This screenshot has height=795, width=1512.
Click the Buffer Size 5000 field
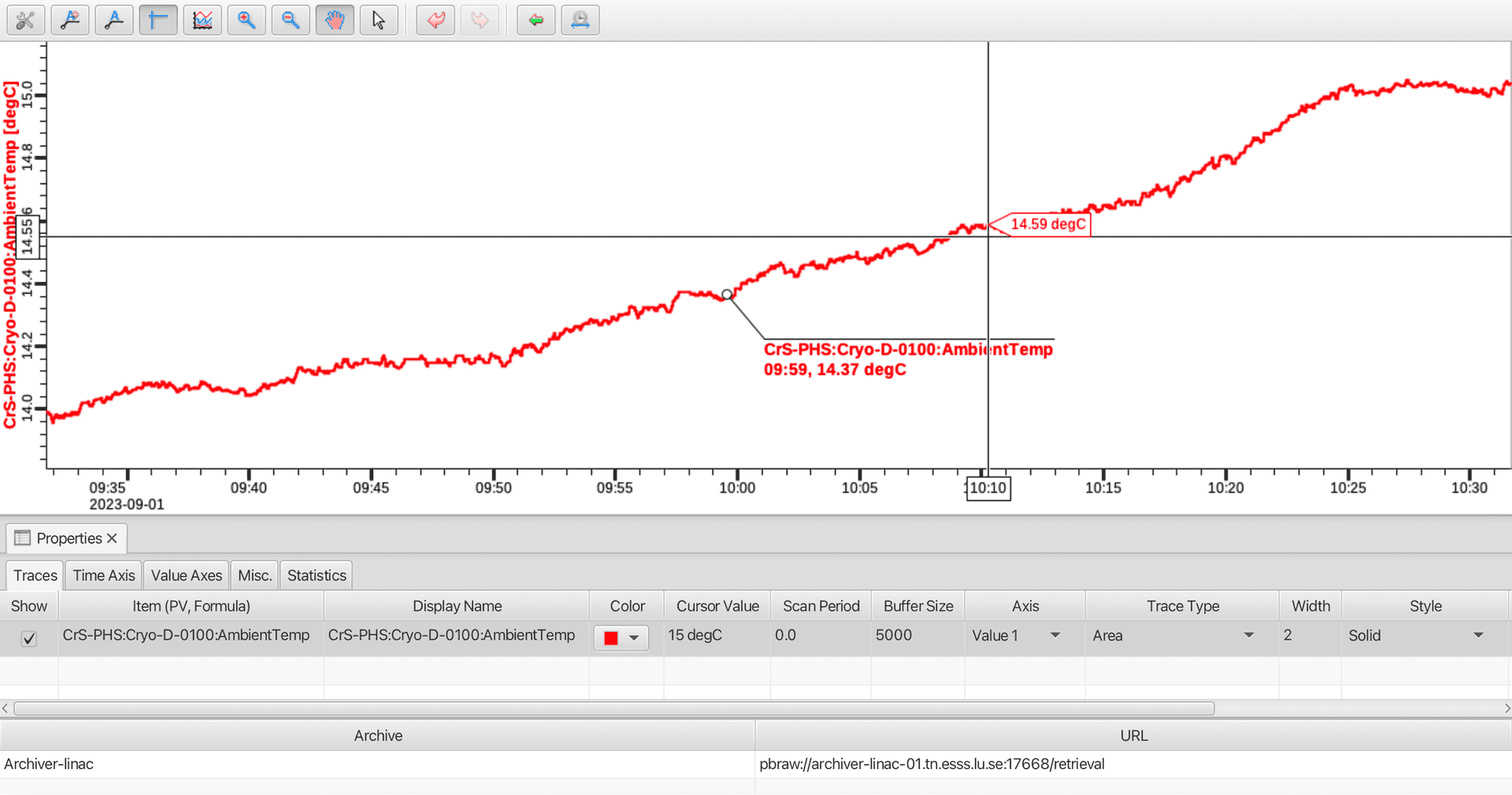(x=917, y=635)
